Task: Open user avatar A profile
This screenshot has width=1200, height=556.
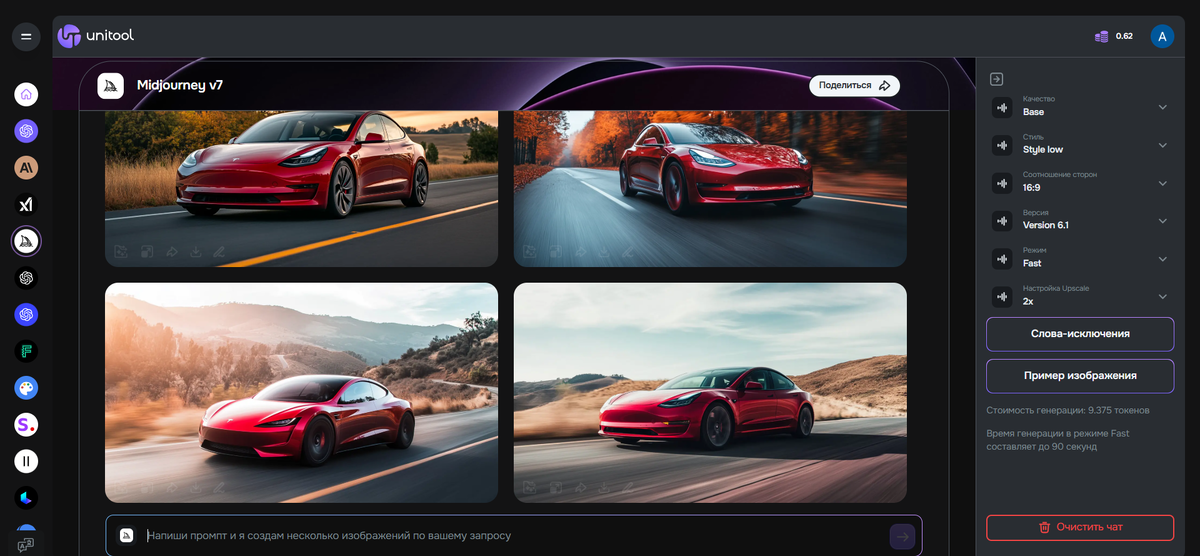Action: click(x=1162, y=36)
